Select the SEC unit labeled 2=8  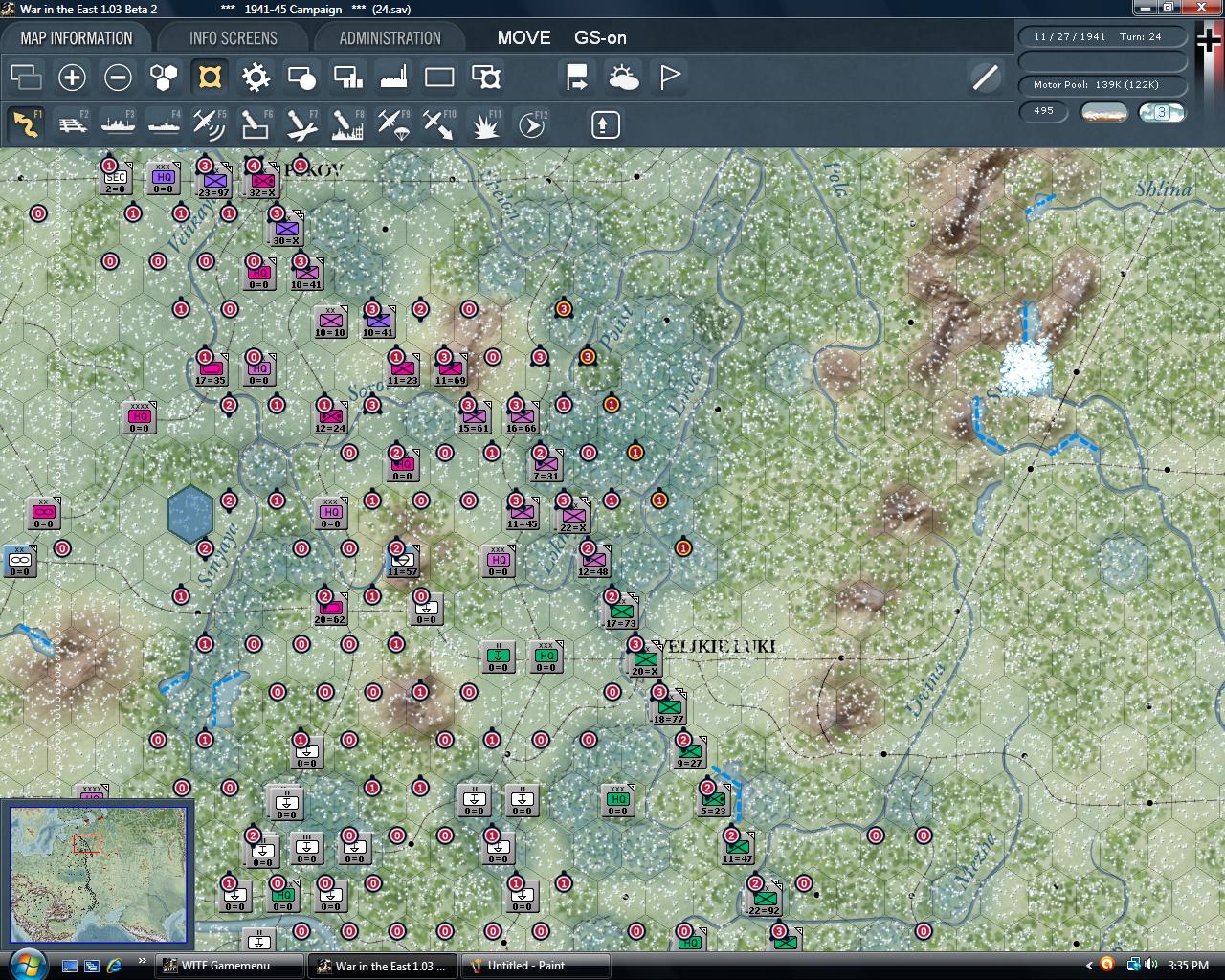[x=115, y=179]
